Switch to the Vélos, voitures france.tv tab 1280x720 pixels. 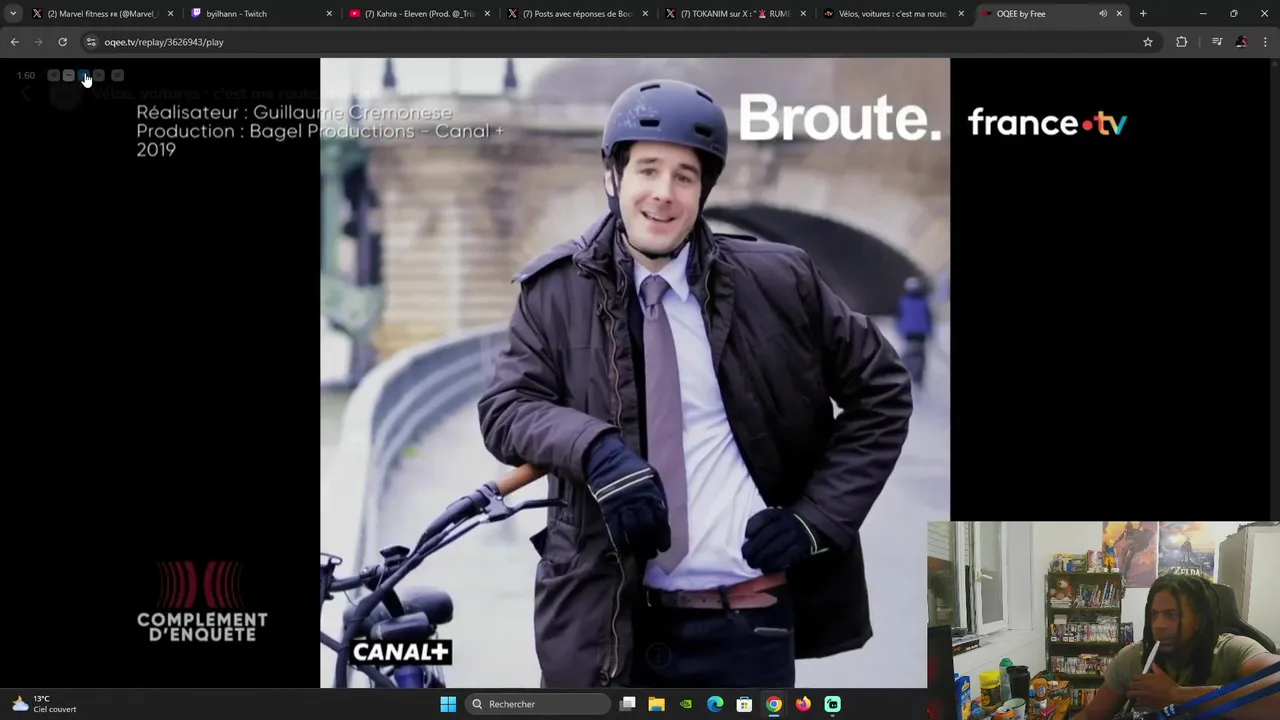[x=894, y=14]
